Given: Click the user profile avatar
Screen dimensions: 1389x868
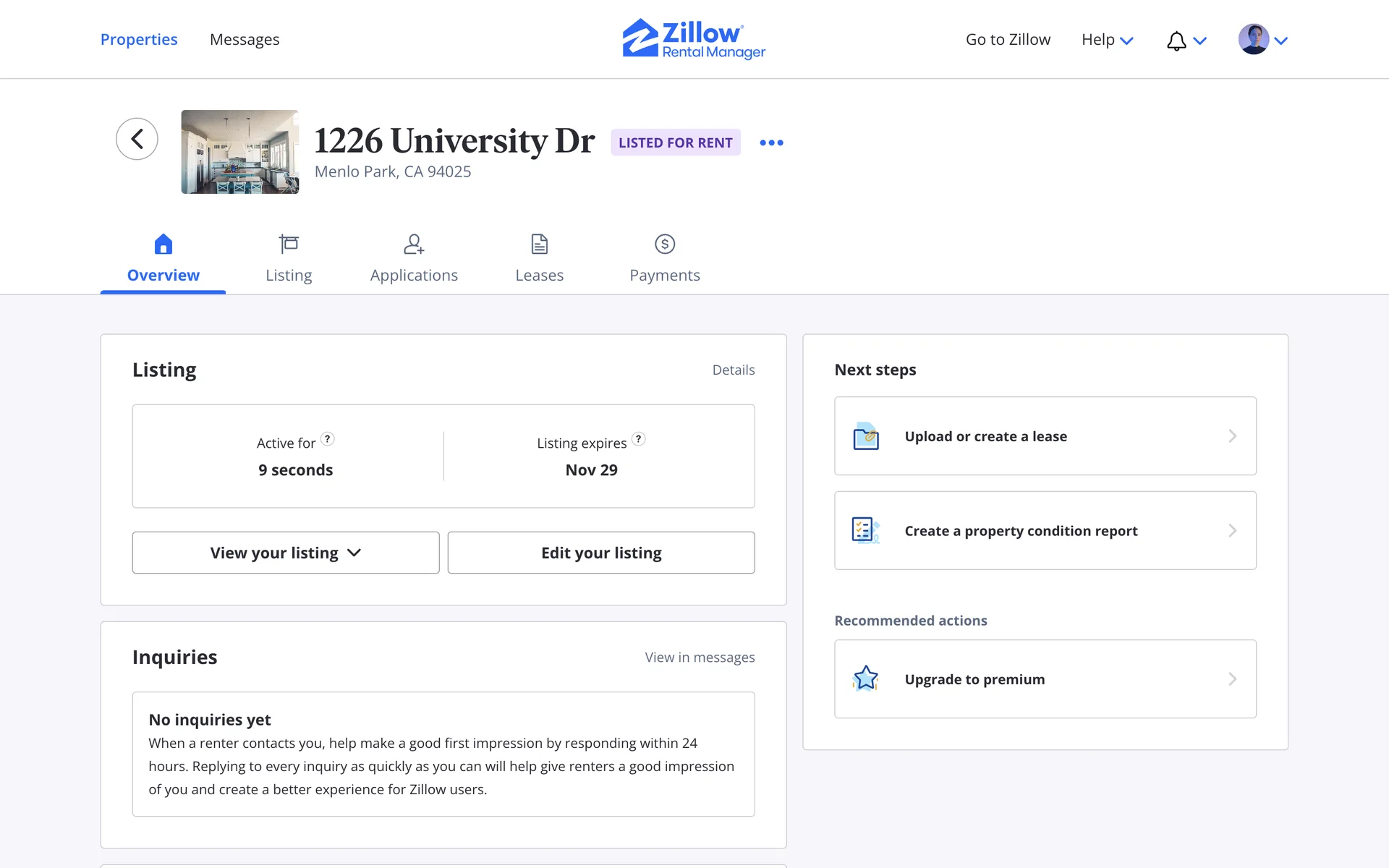Looking at the screenshot, I should pos(1253,39).
